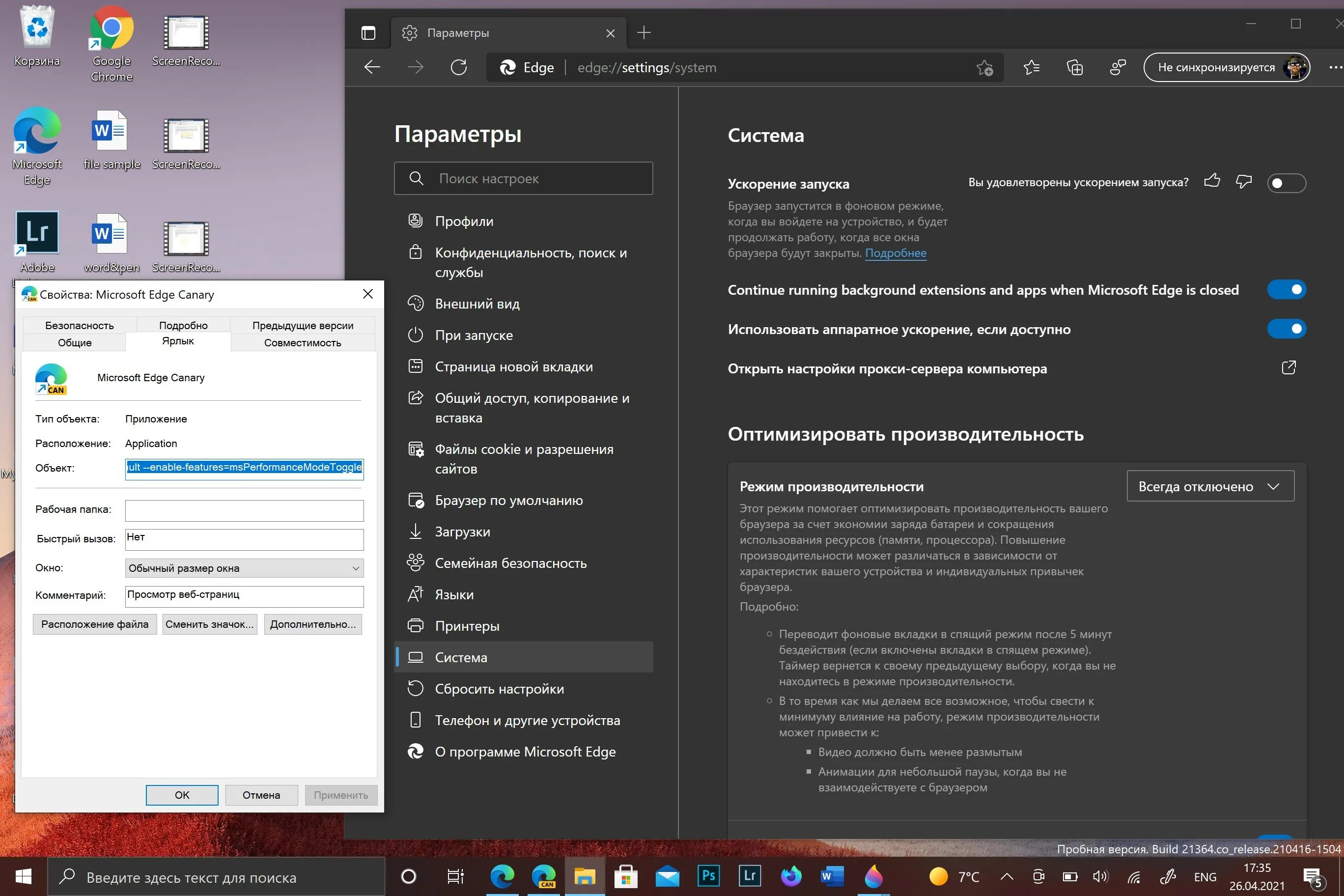
Task: Open 'Подробнее' link about startup boost
Action: (896, 252)
